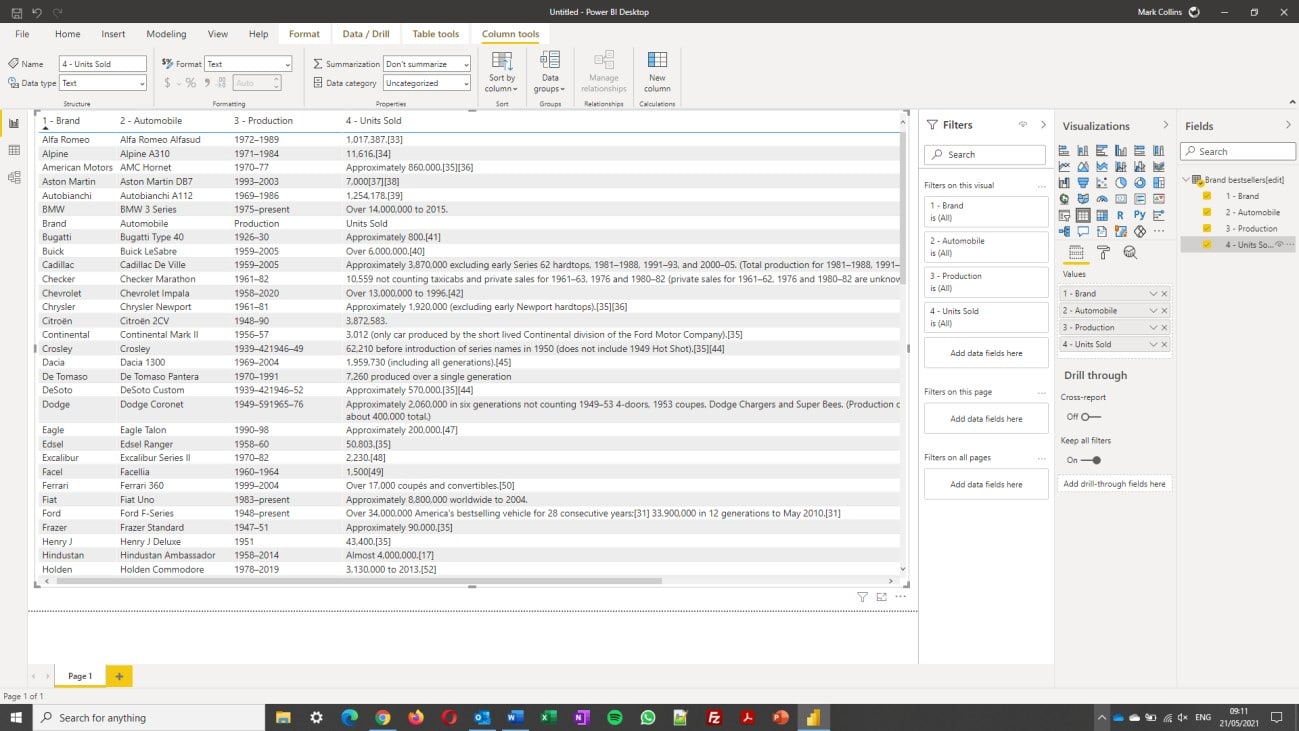Choose the line chart visualization
Image resolution: width=1299 pixels, height=731 pixels.
click(1064, 166)
